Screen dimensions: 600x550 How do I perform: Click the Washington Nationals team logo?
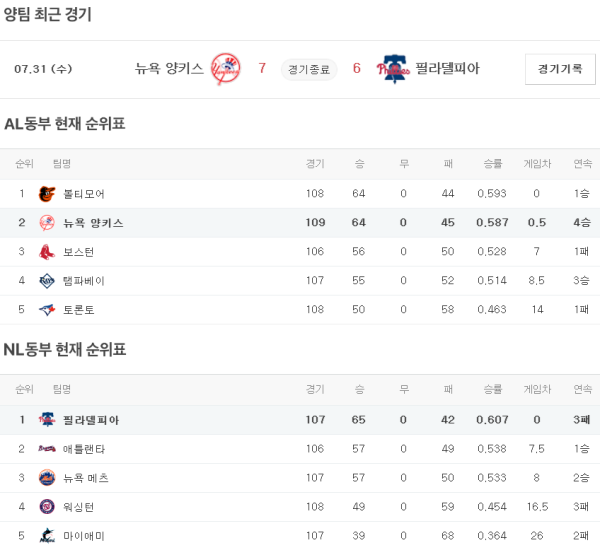(x=46, y=507)
